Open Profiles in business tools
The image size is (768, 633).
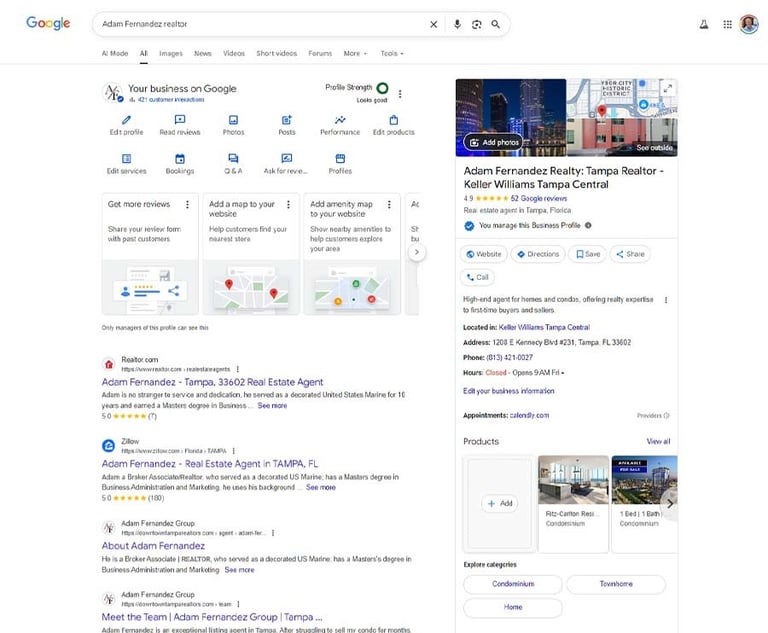(340, 164)
